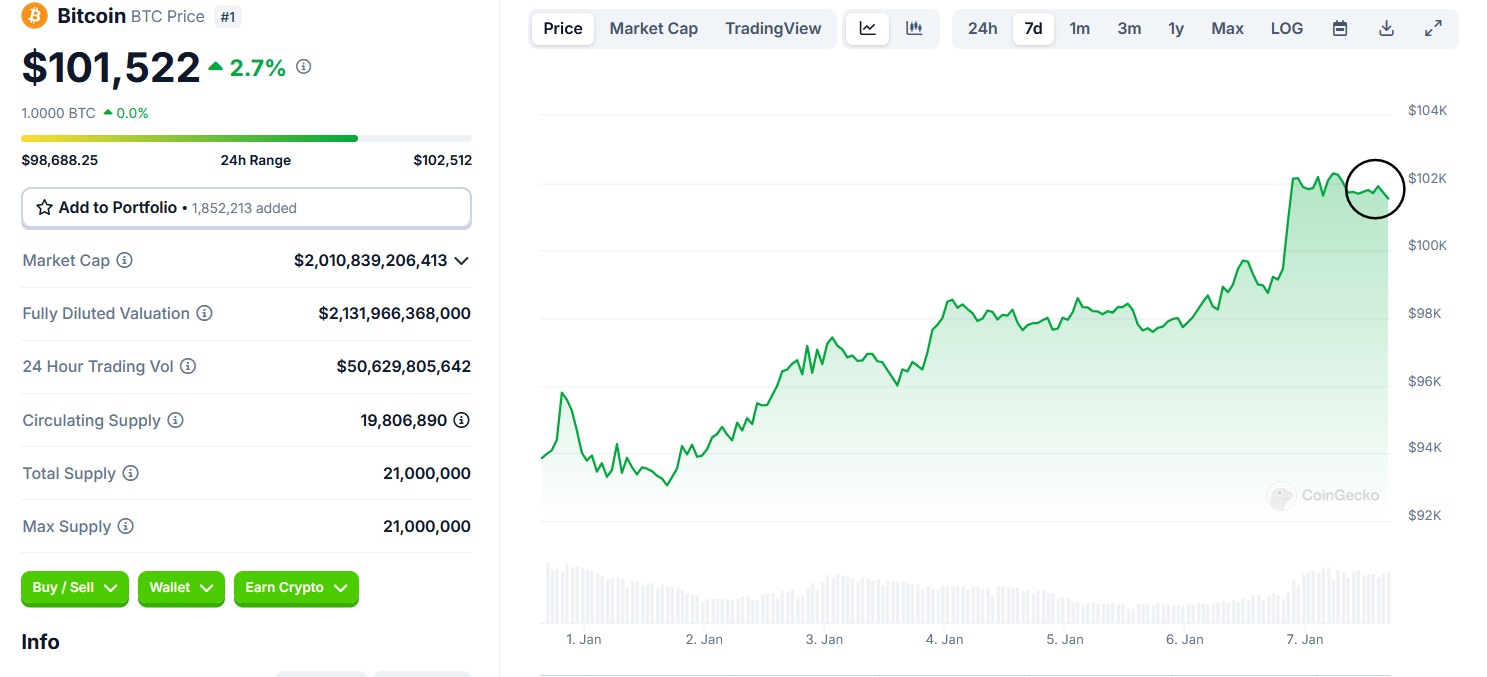Viewport: 1487px width, 677px height.
Task: Select the Price tab
Action: click(563, 29)
